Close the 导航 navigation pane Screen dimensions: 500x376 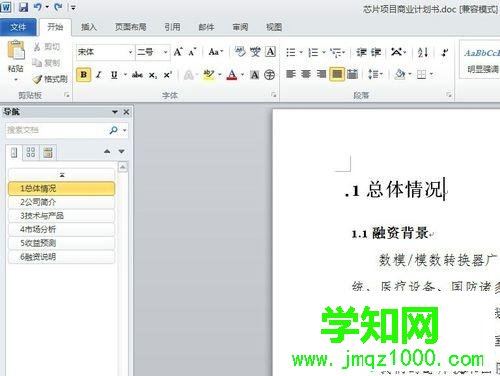[x=126, y=112]
